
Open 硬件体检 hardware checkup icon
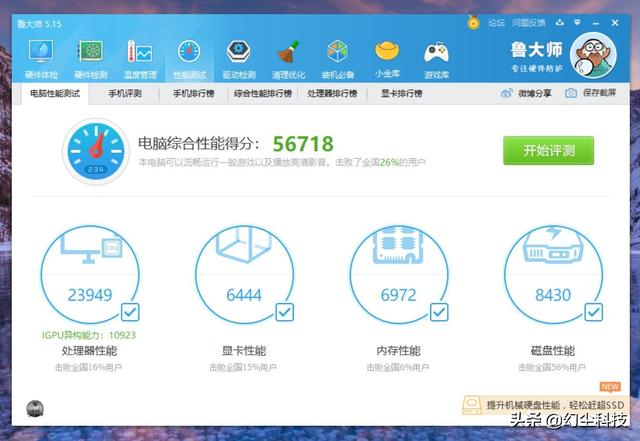[41, 59]
